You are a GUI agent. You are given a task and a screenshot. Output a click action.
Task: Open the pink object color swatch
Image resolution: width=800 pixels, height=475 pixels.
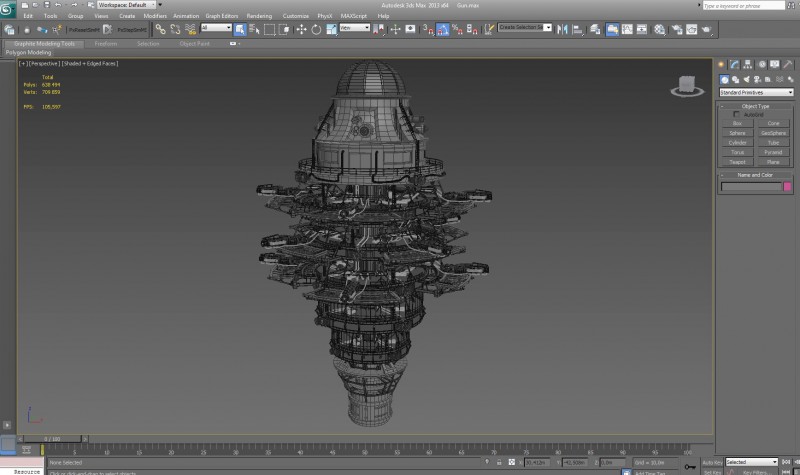tap(787, 186)
